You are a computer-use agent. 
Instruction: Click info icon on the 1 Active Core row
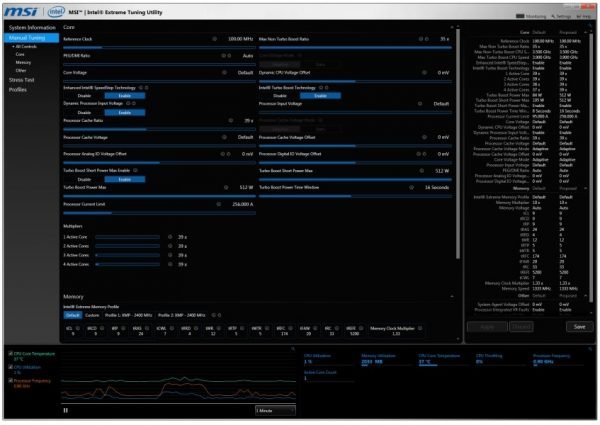170,237
